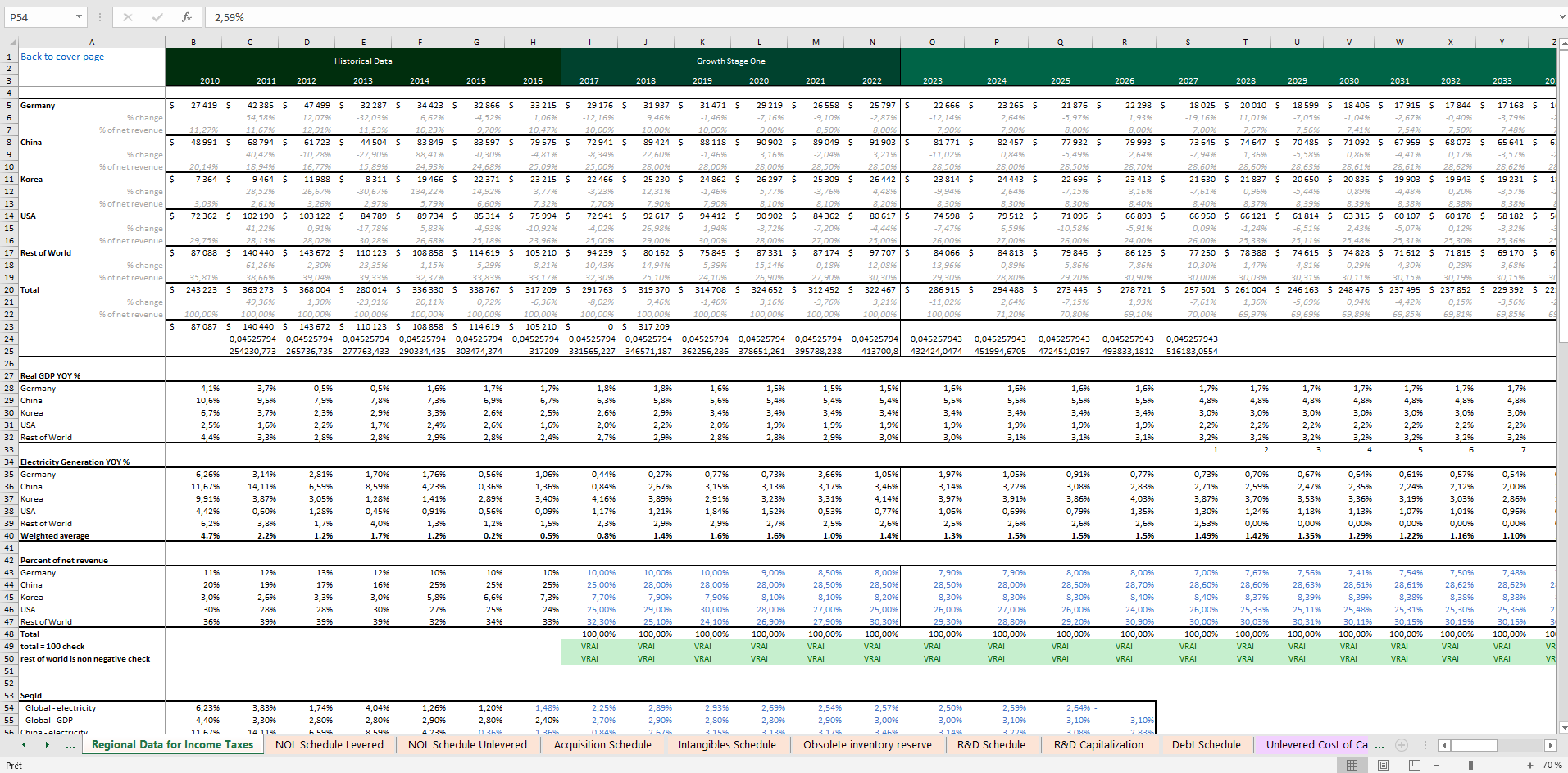Click the Electricity Generation YOY % heading
The height and width of the screenshot is (773, 1568).
pos(75,462)
